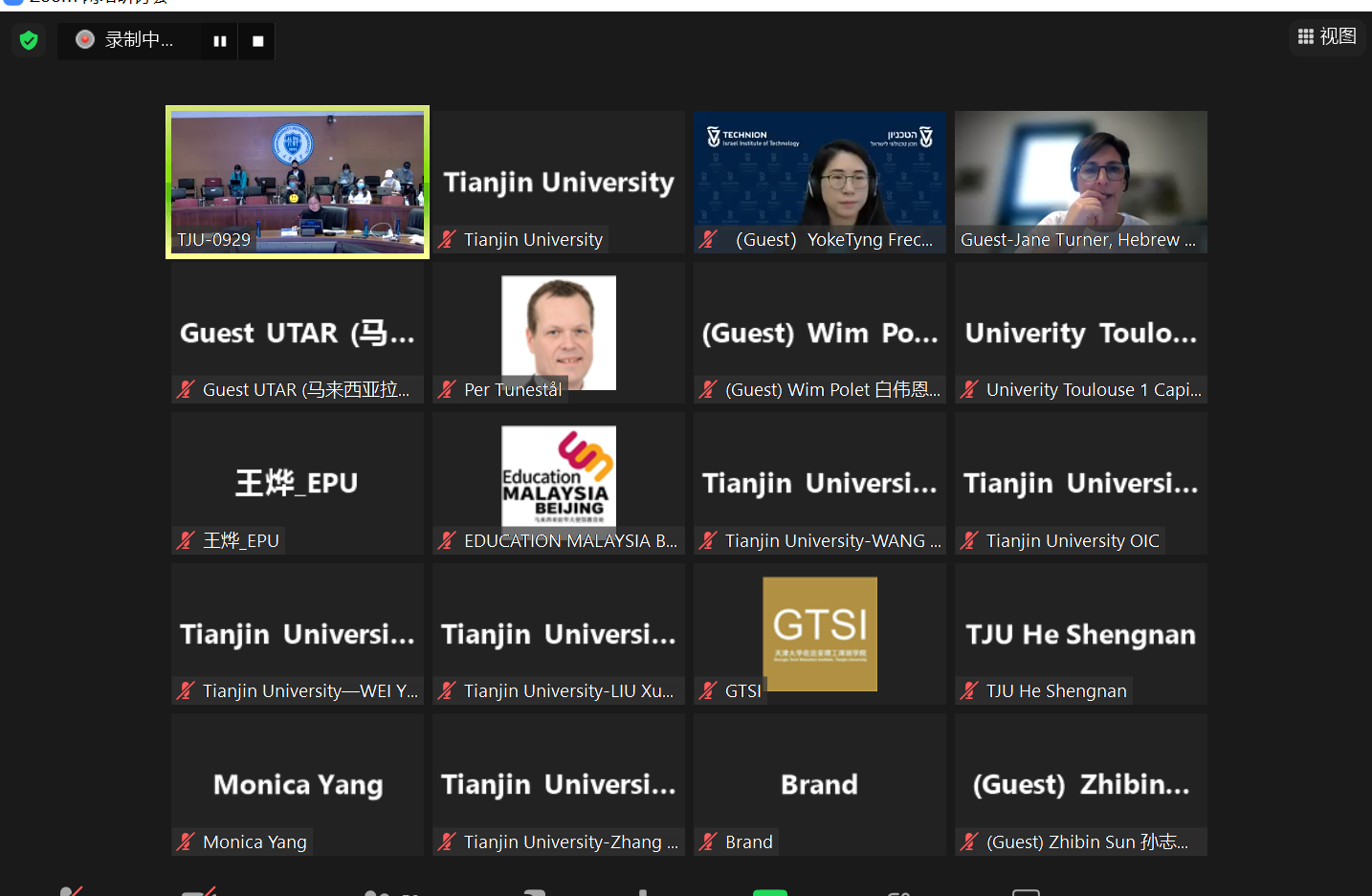The image size is (1372, 896).
Task: Click muted mic icon beside TJU He Shengnan
Action: [969, 690]
